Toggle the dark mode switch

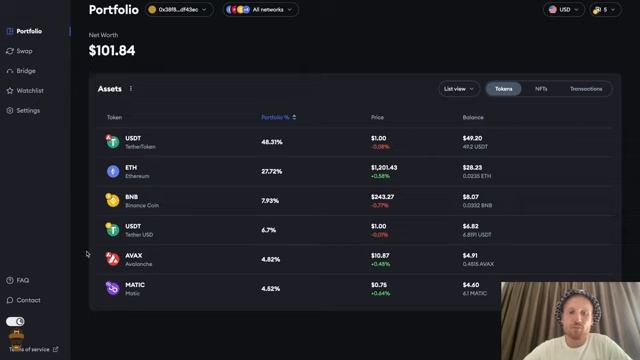15,322
